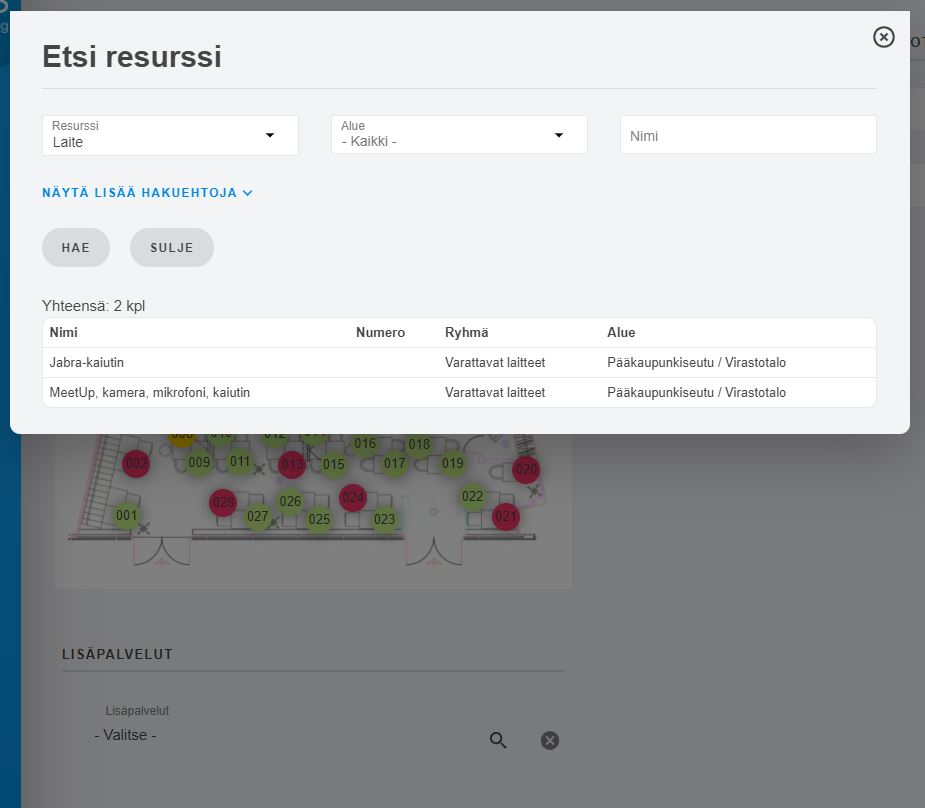The image size is (925, 808).
Task: Select red seat marker 028
Action: point(223,502)
